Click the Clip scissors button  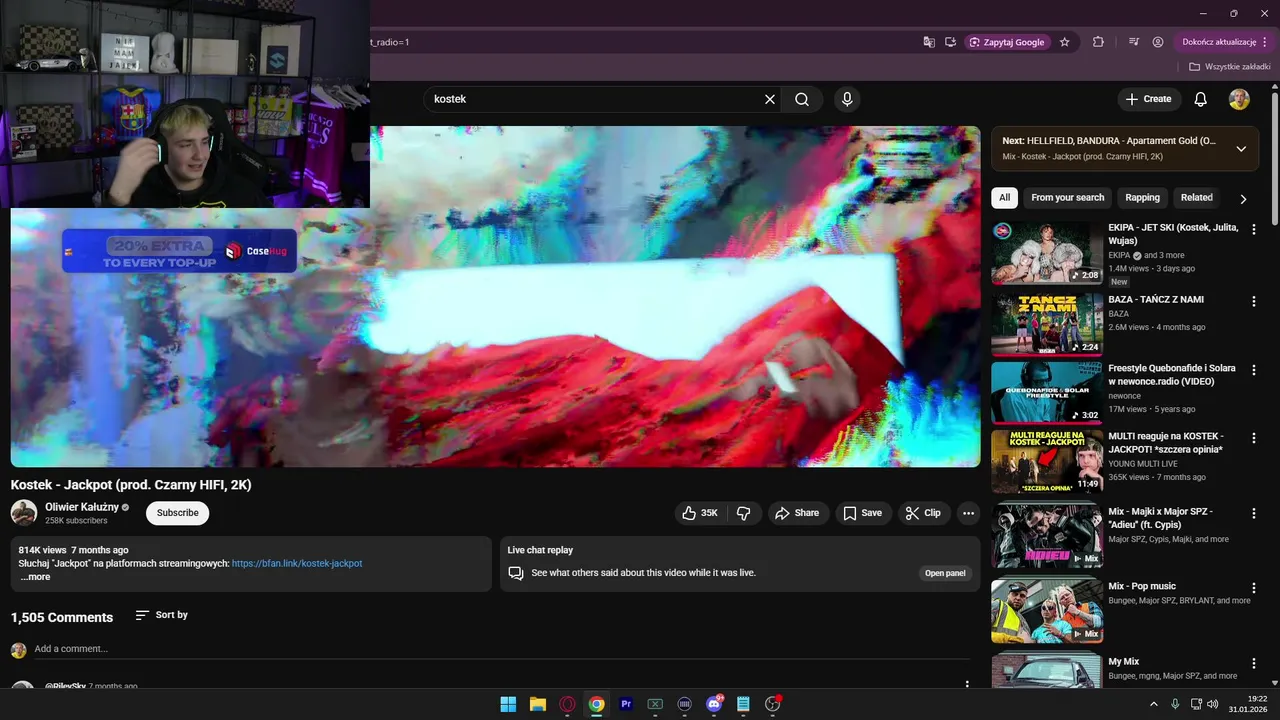pos(923,513)
